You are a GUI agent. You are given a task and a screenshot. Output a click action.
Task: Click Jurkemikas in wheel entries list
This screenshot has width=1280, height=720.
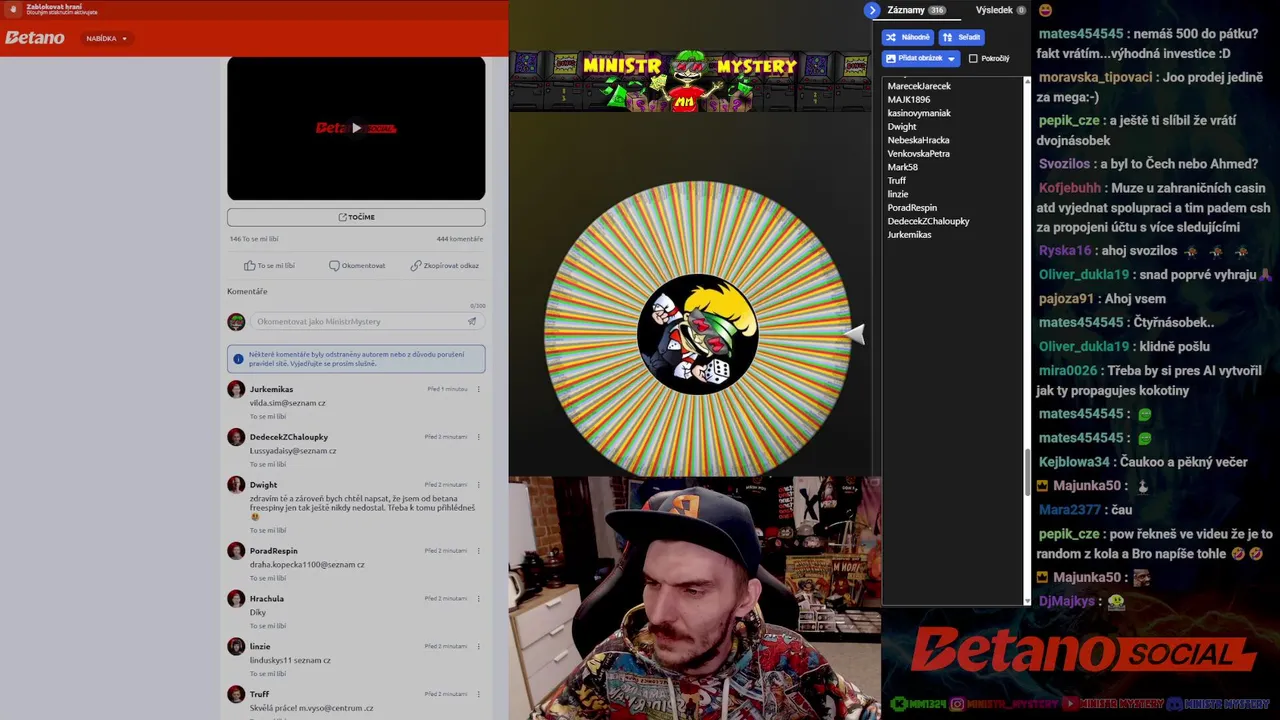909,235
